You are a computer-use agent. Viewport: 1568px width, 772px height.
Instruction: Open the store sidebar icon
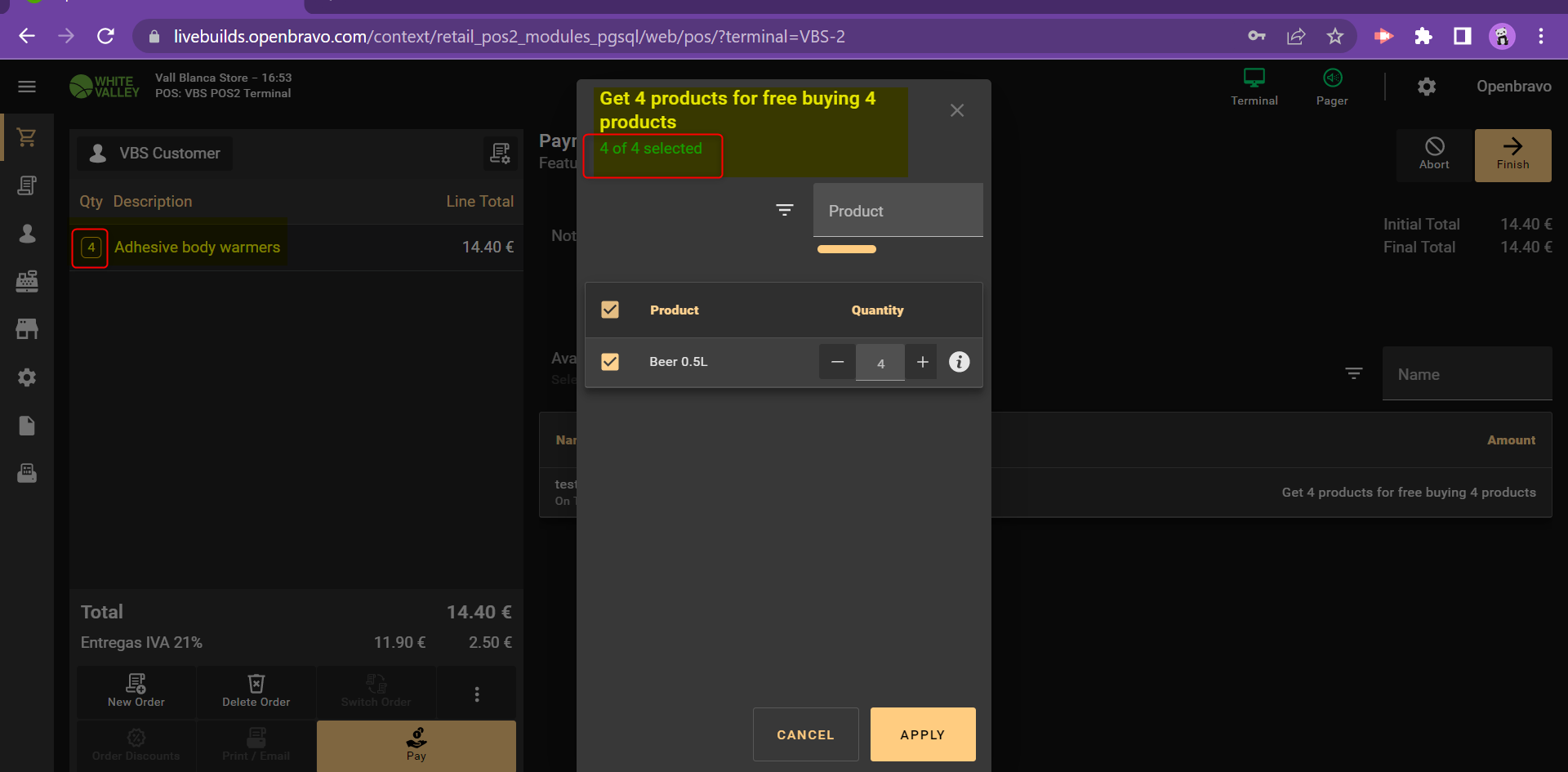pos(27,329)
